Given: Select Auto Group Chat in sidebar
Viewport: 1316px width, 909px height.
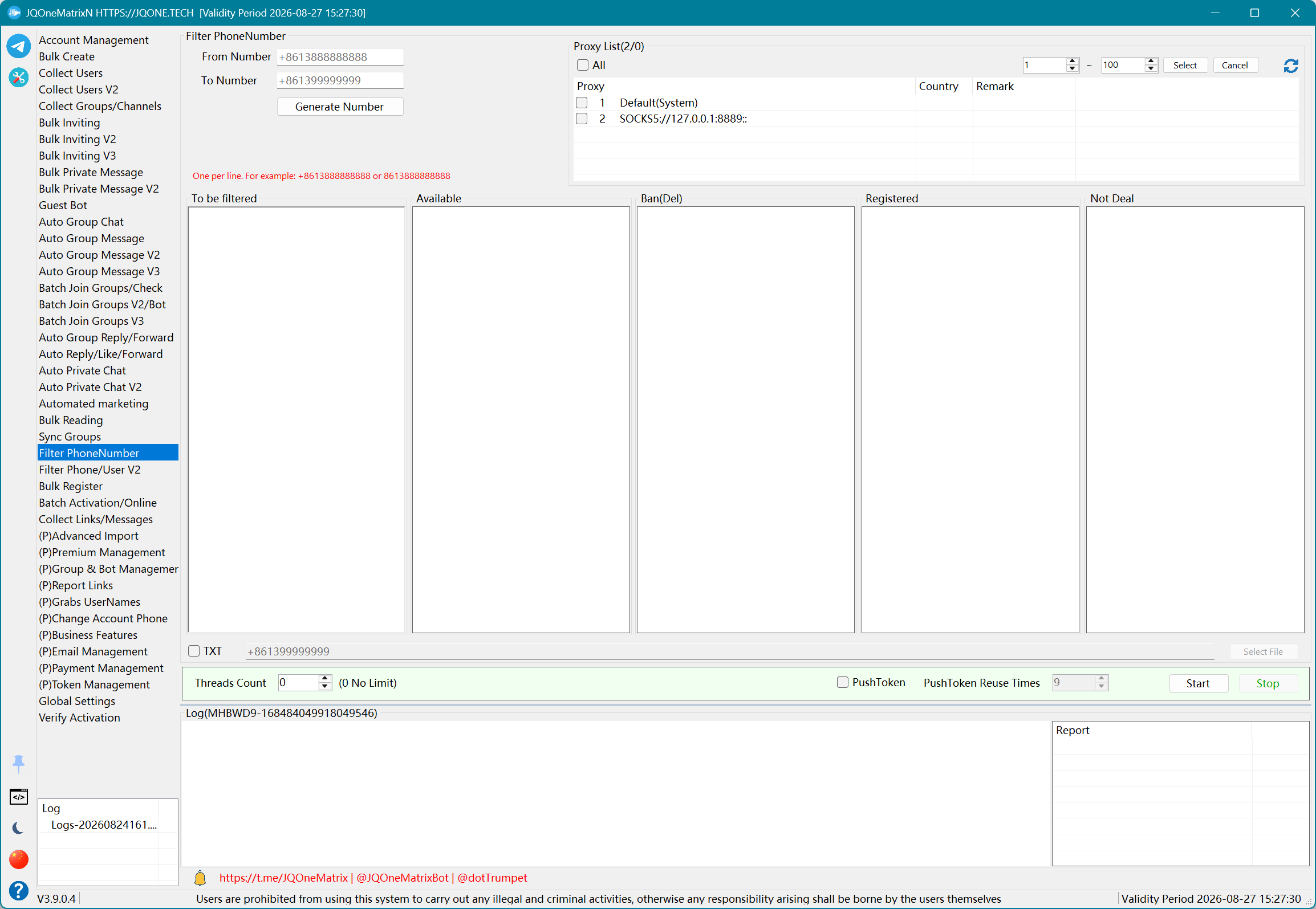Looking at the screenshot, I should coord(81,222).
